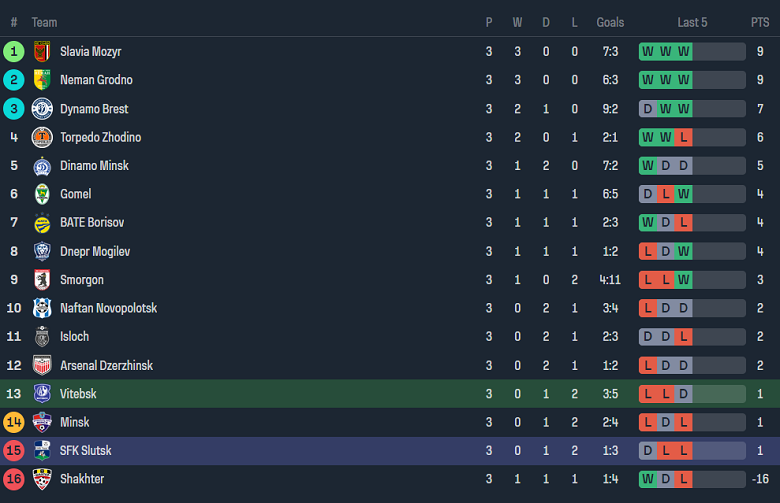Click the Last 5 column header

pos(692,22)
